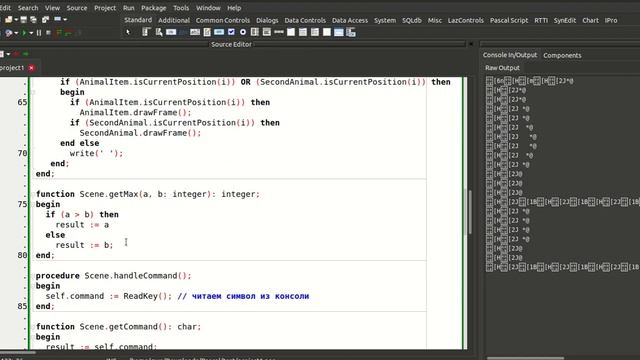Click line number 70 in the gutter
Screen dimensions: 640x360
click(22, 153)
